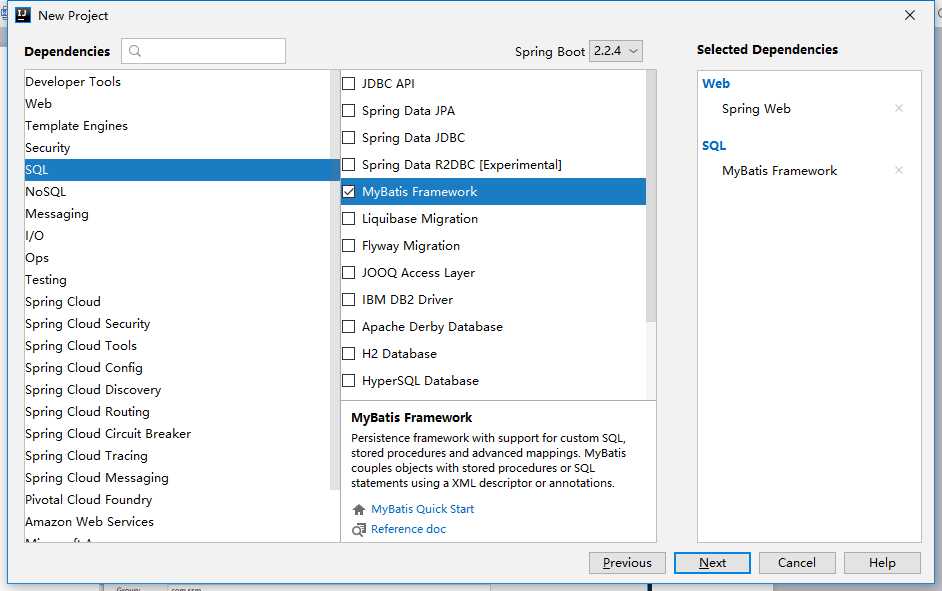Check the Spring Data JDBC dependency
942x591 pixels.
click(348, 138)
